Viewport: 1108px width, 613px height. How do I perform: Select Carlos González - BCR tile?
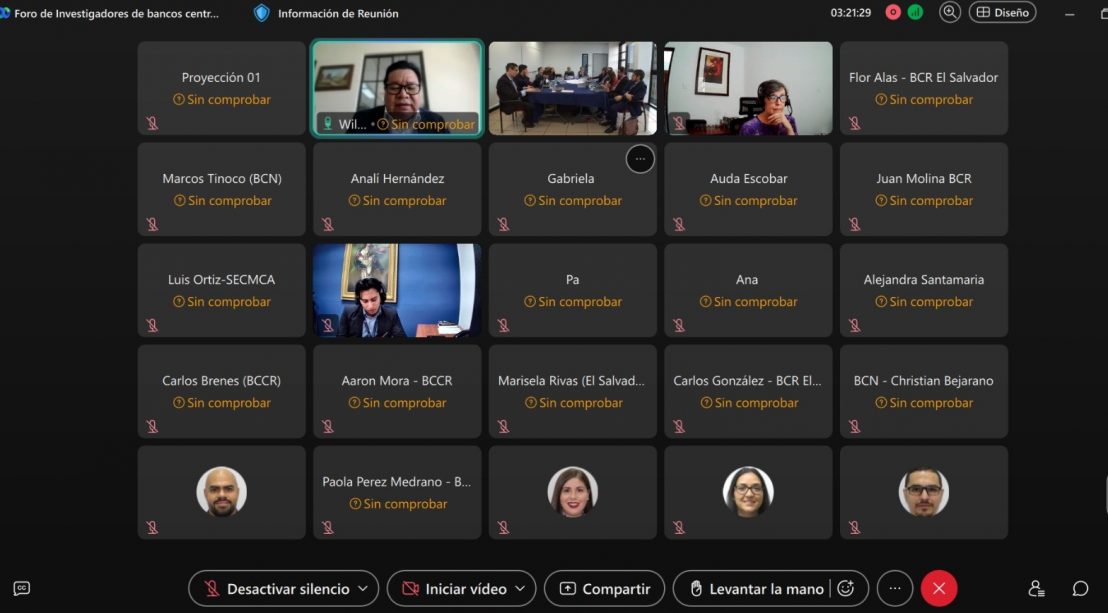click(748, 391)
